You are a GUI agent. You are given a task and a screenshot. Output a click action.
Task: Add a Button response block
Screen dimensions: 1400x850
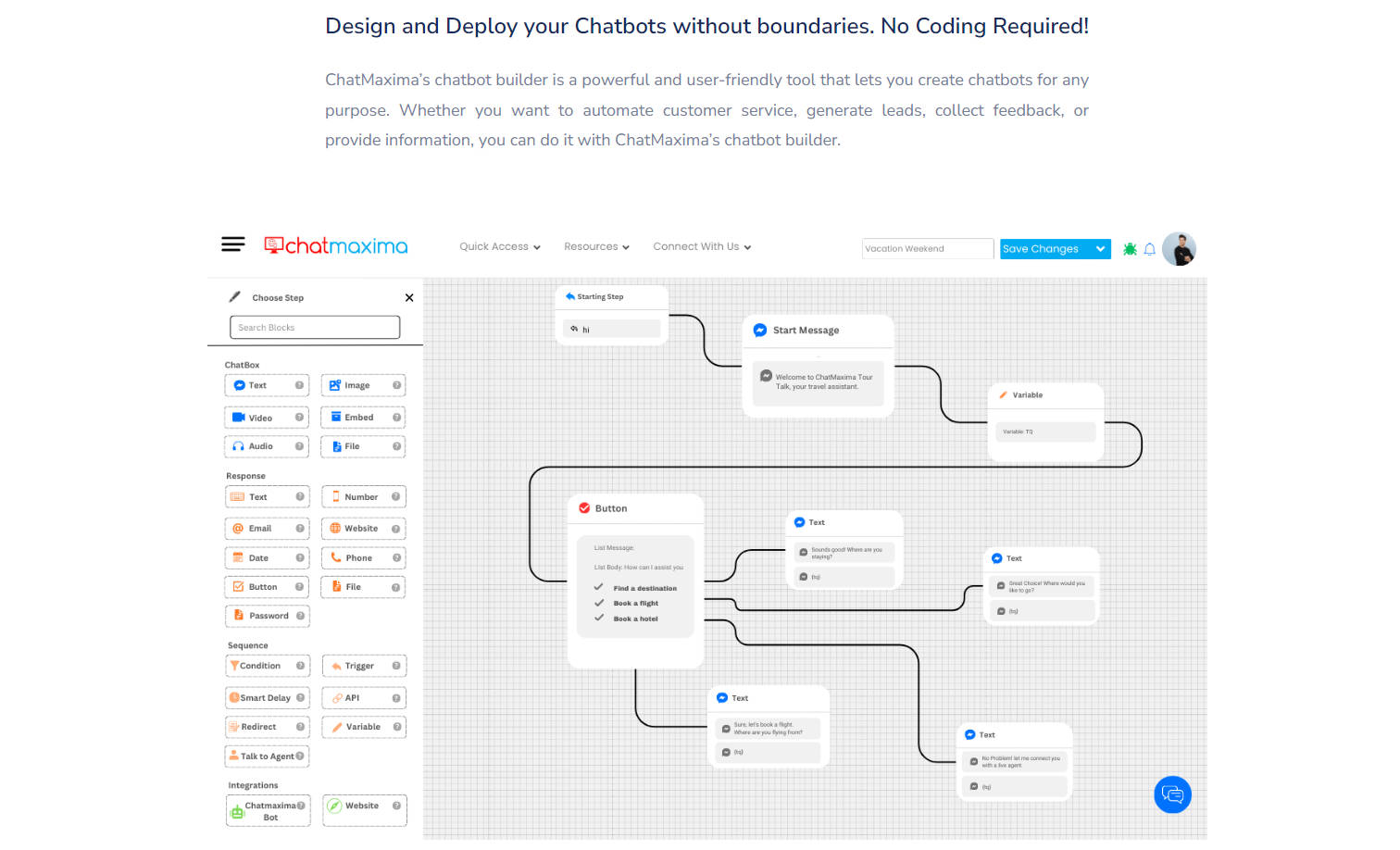point(268,587)
